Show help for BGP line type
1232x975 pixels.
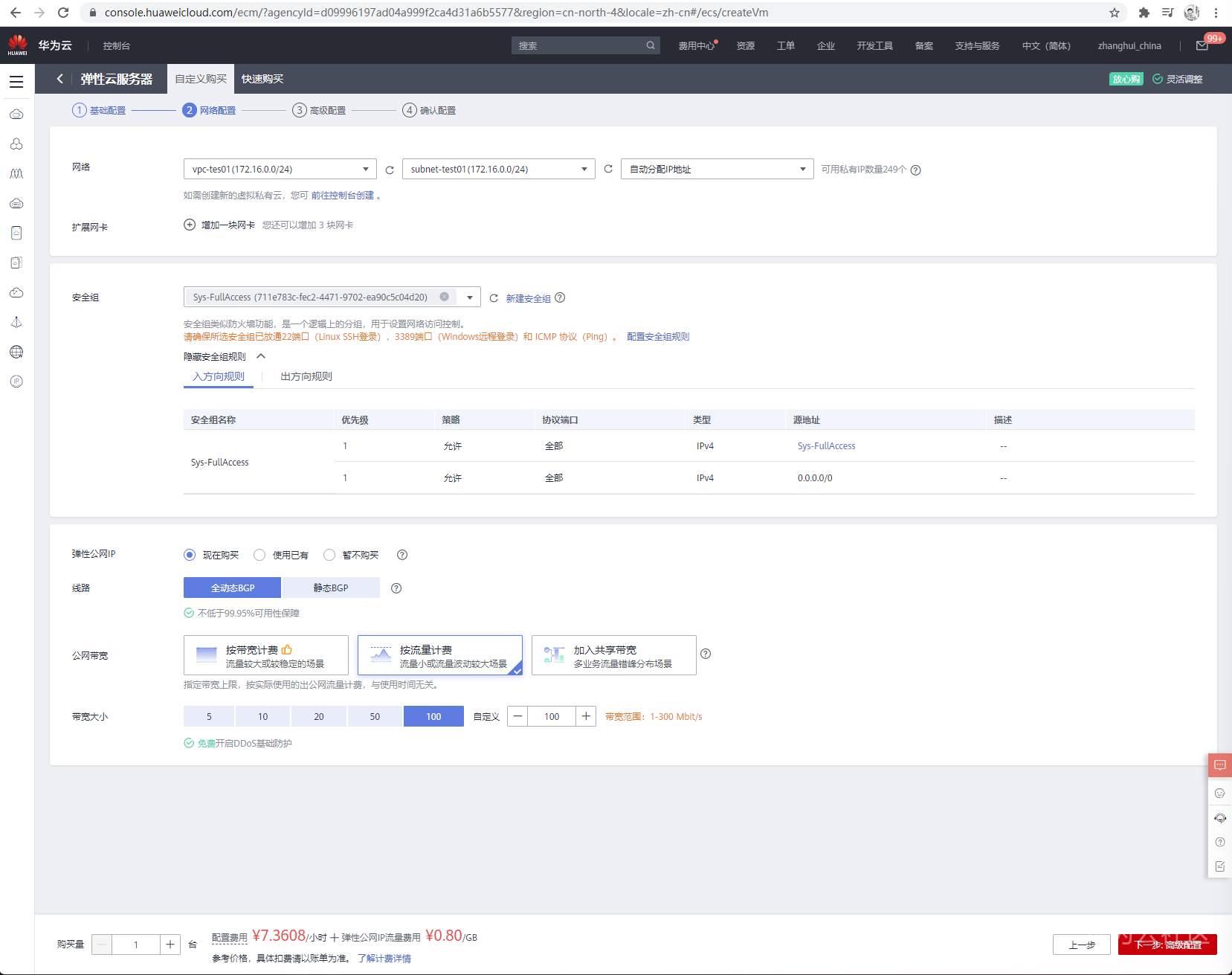coord(396,588)
